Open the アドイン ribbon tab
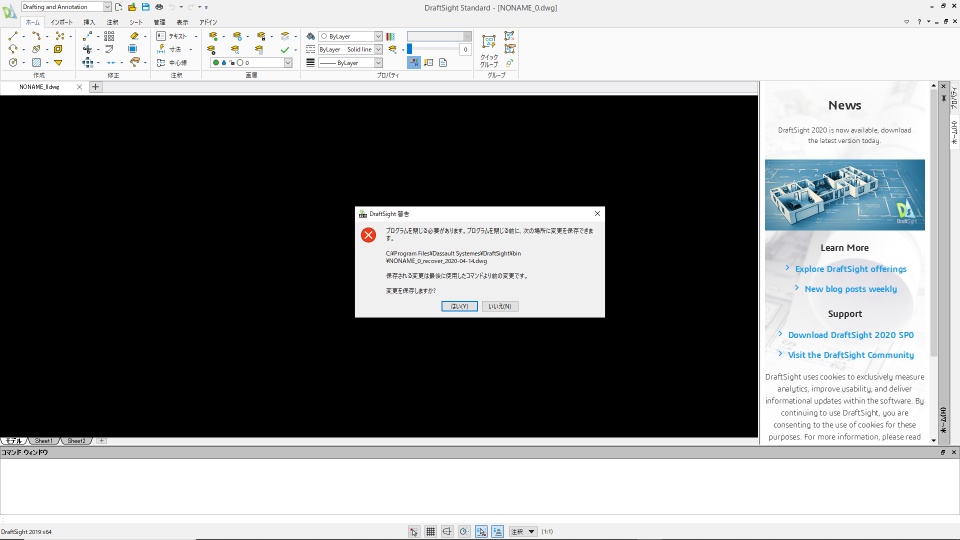 pyautogui.click(x=208, y=22)
